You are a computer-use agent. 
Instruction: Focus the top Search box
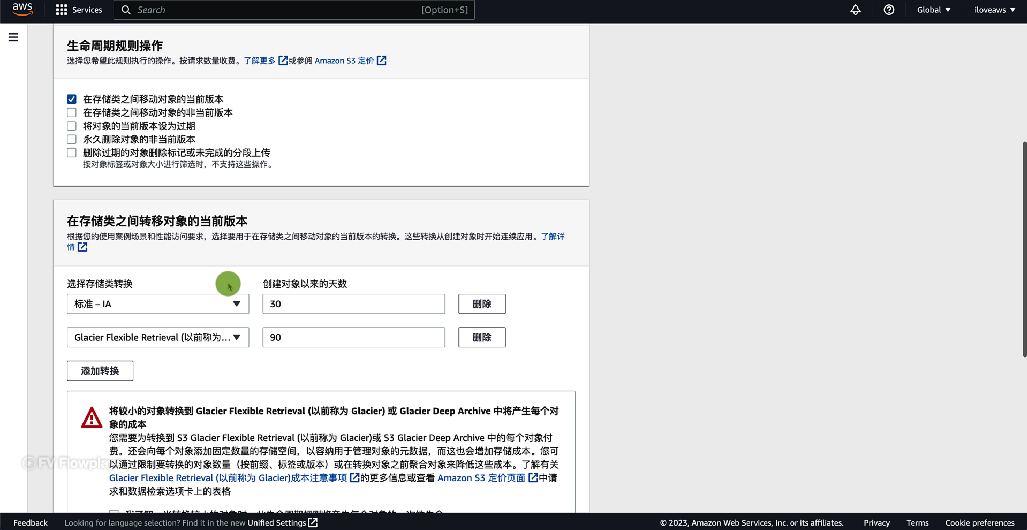294,10
